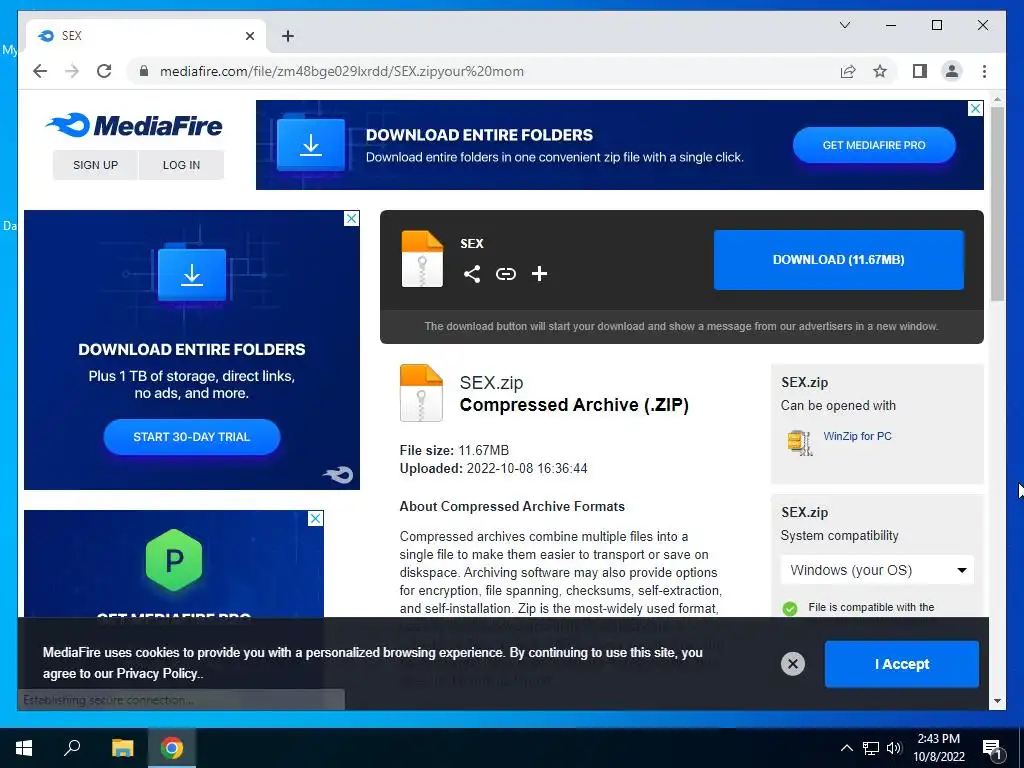This screenshot has height=768, width=1024.
Task: Click the LOG IN button
Action: coord(182,165)
